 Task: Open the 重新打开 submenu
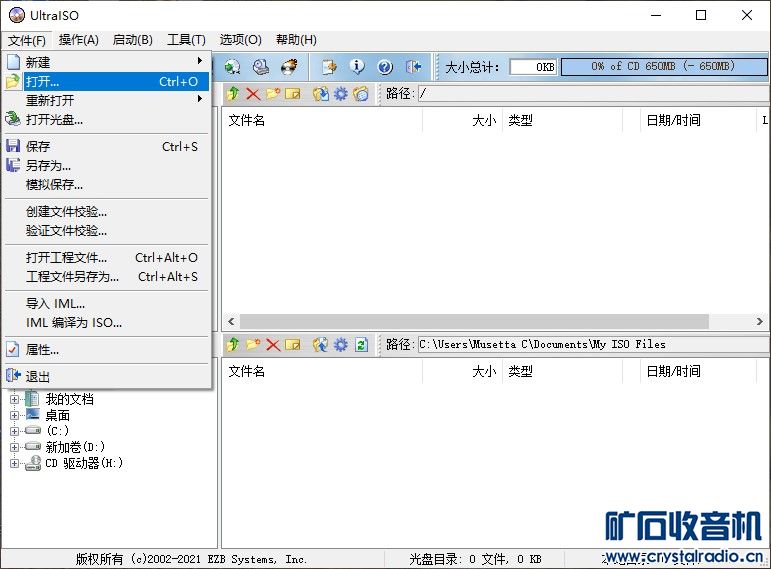coord(107,100)
